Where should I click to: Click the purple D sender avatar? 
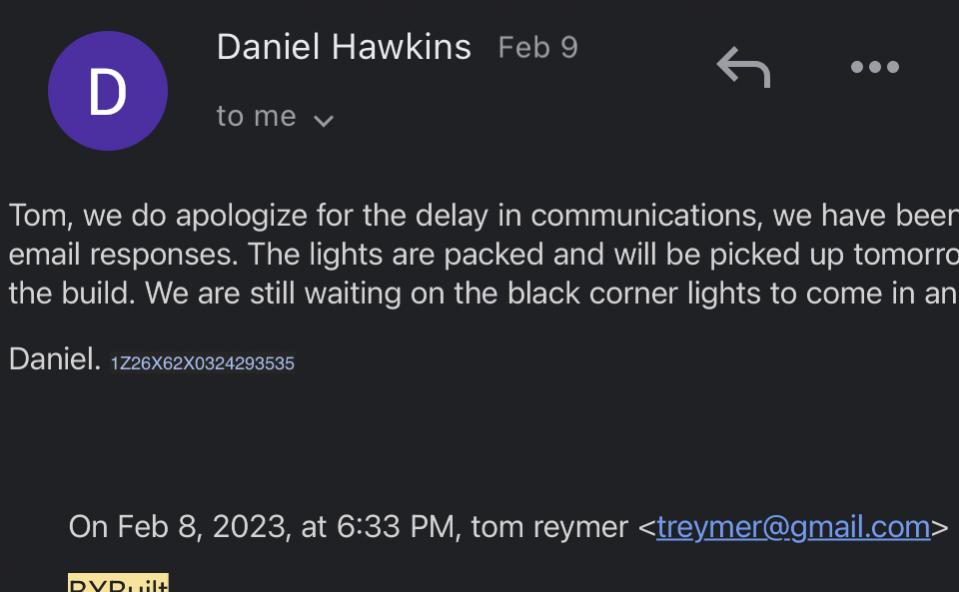click(x=108, y=91)
